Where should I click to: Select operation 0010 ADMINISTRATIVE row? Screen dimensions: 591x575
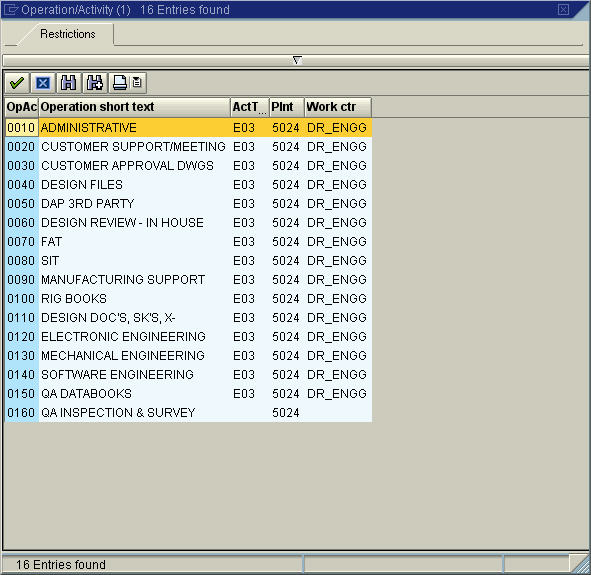click(188, 128)
